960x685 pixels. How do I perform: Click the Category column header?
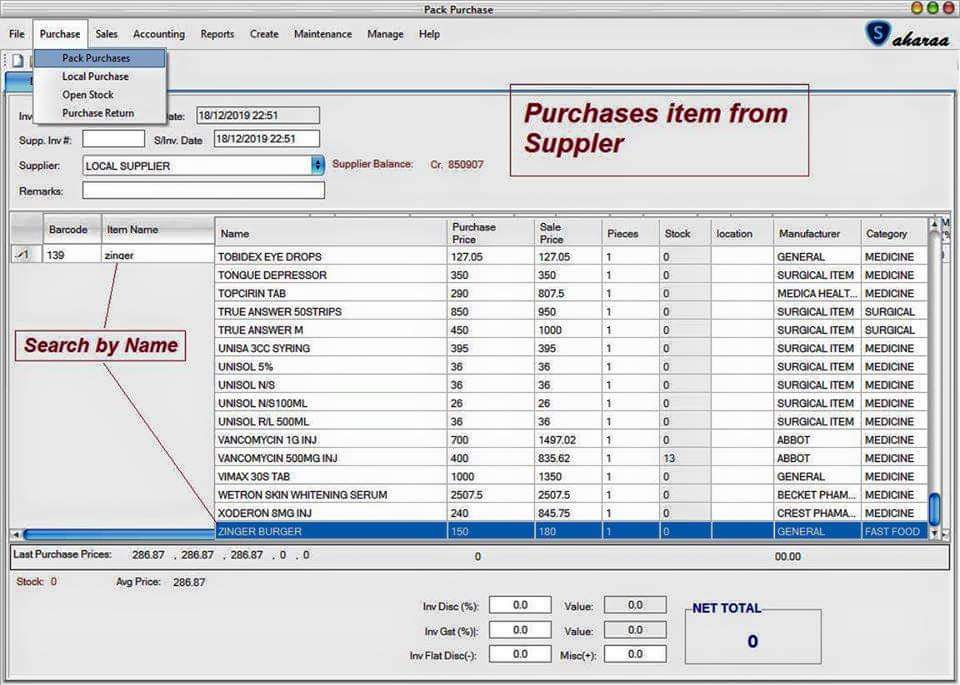click(x=894, y=233)
